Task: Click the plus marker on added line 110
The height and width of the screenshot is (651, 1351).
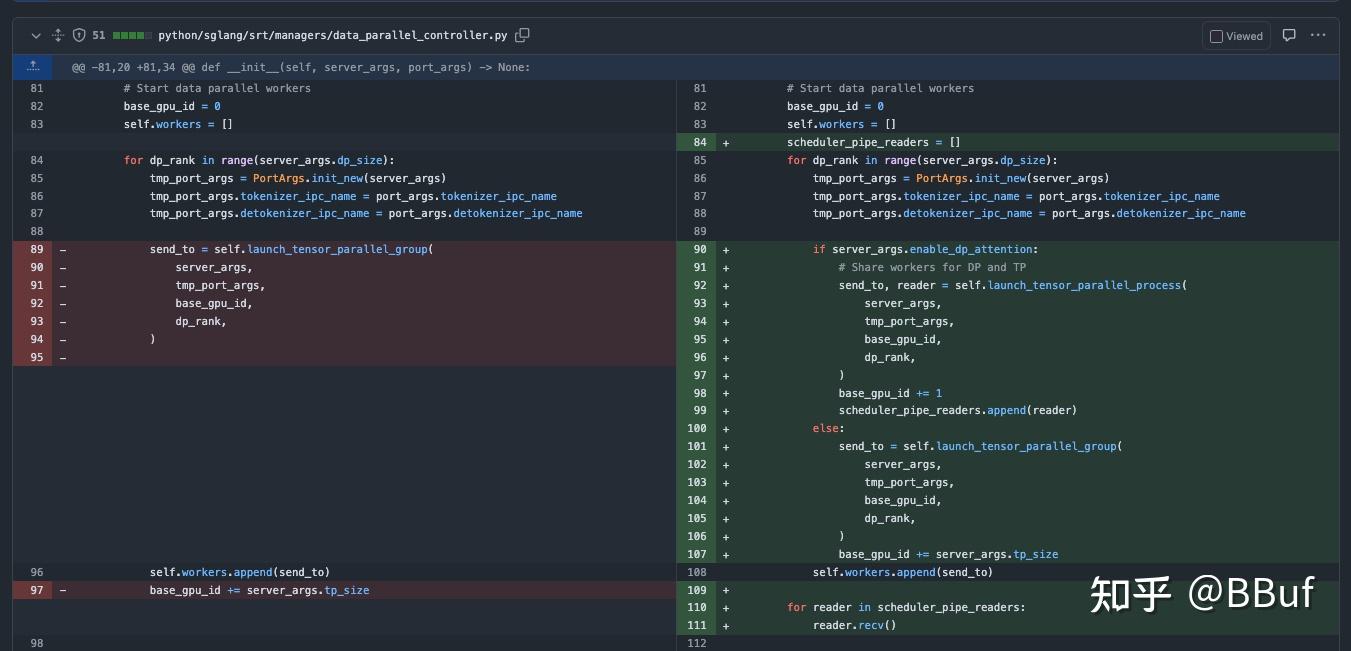Action: coord(726,608)
